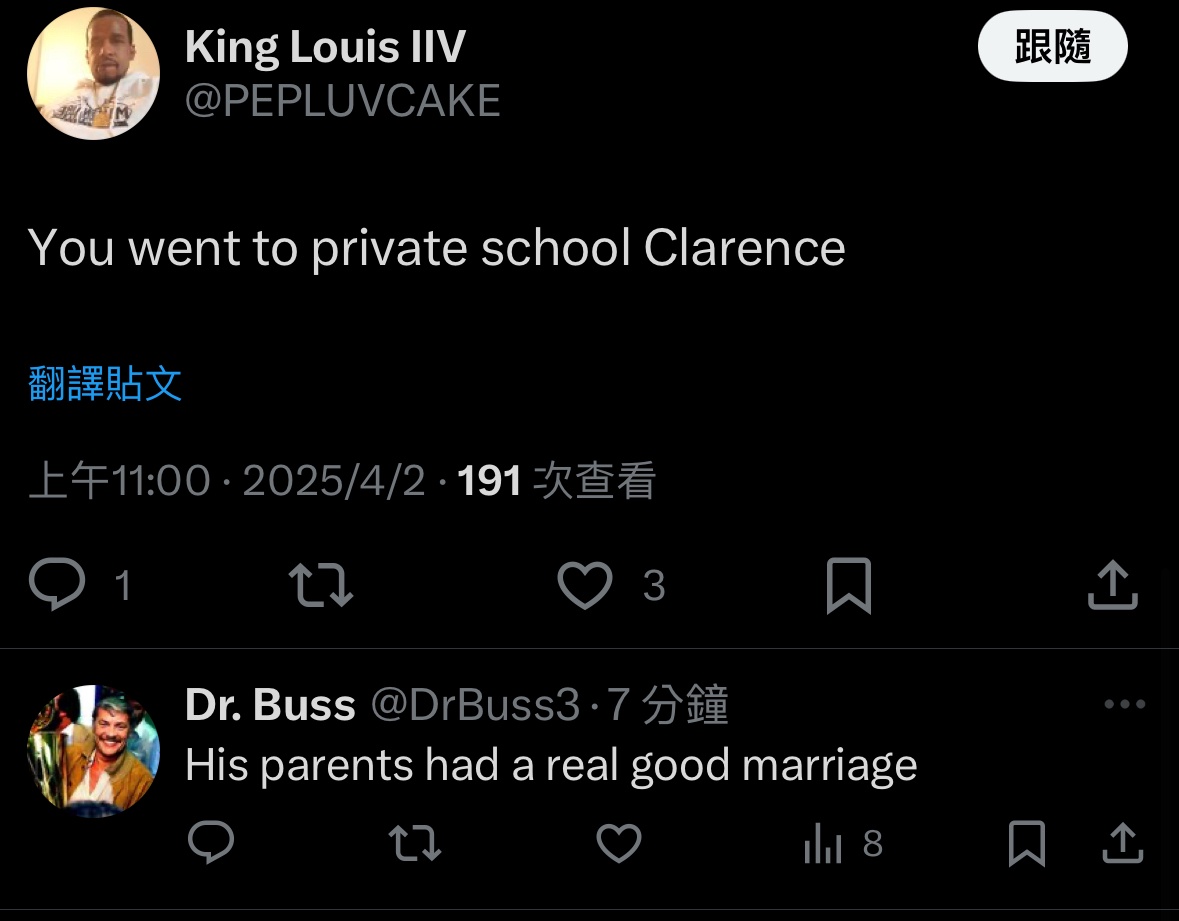Screen dimensions: 1179x921
Task: Open King Louis IIV's profile picture
Action: pyautogui.click(x=93, y=73)
